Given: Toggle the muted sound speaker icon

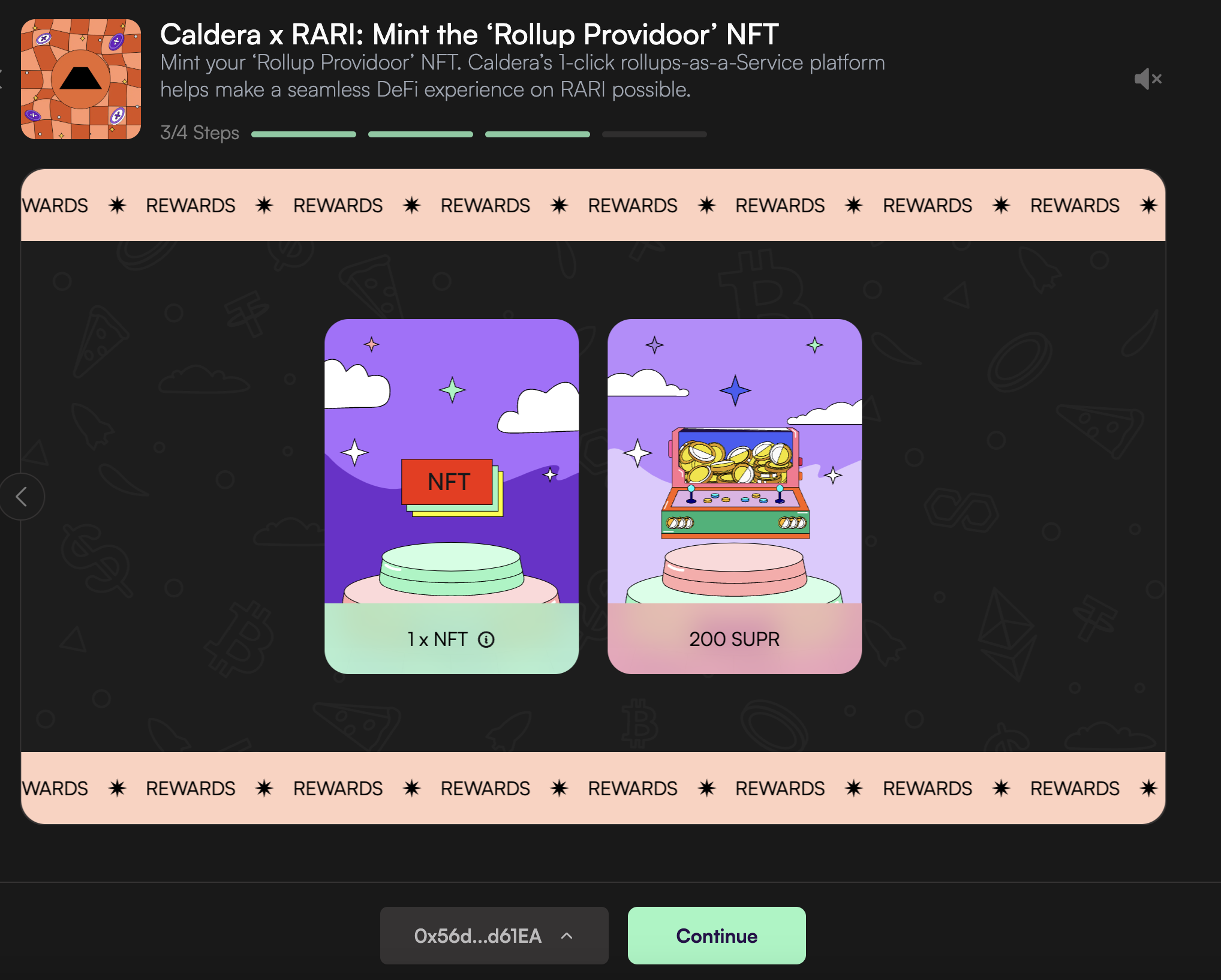Looking at the screenshot, I should pos(1148,79).
